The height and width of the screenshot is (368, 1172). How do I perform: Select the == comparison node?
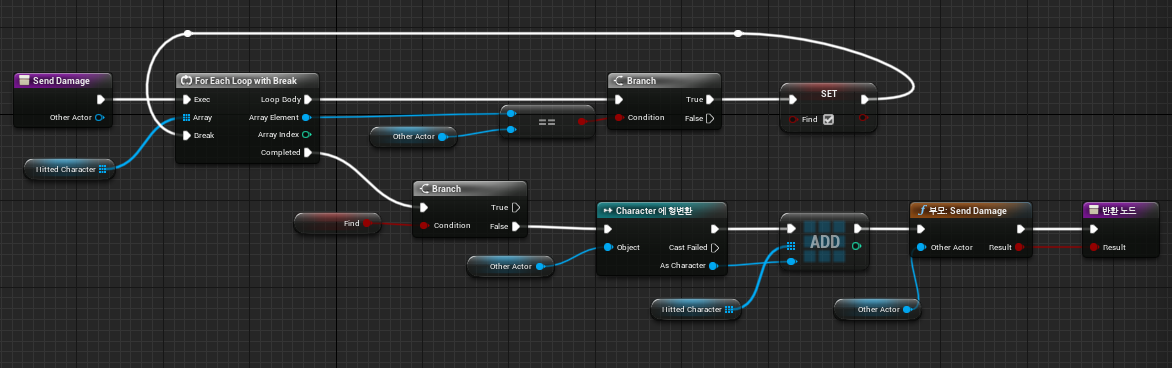pos(547,121)
